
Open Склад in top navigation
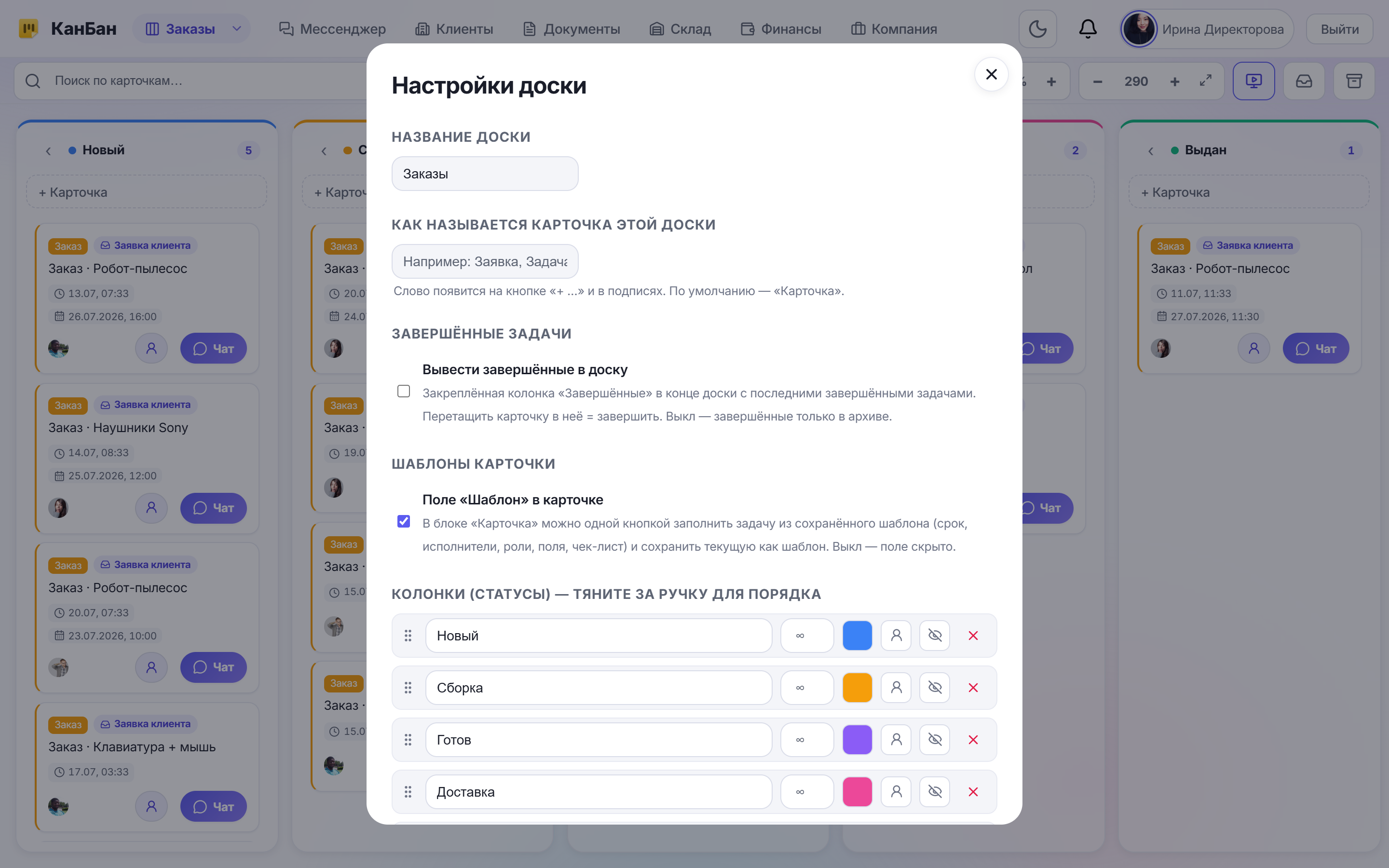pos(680,29)
